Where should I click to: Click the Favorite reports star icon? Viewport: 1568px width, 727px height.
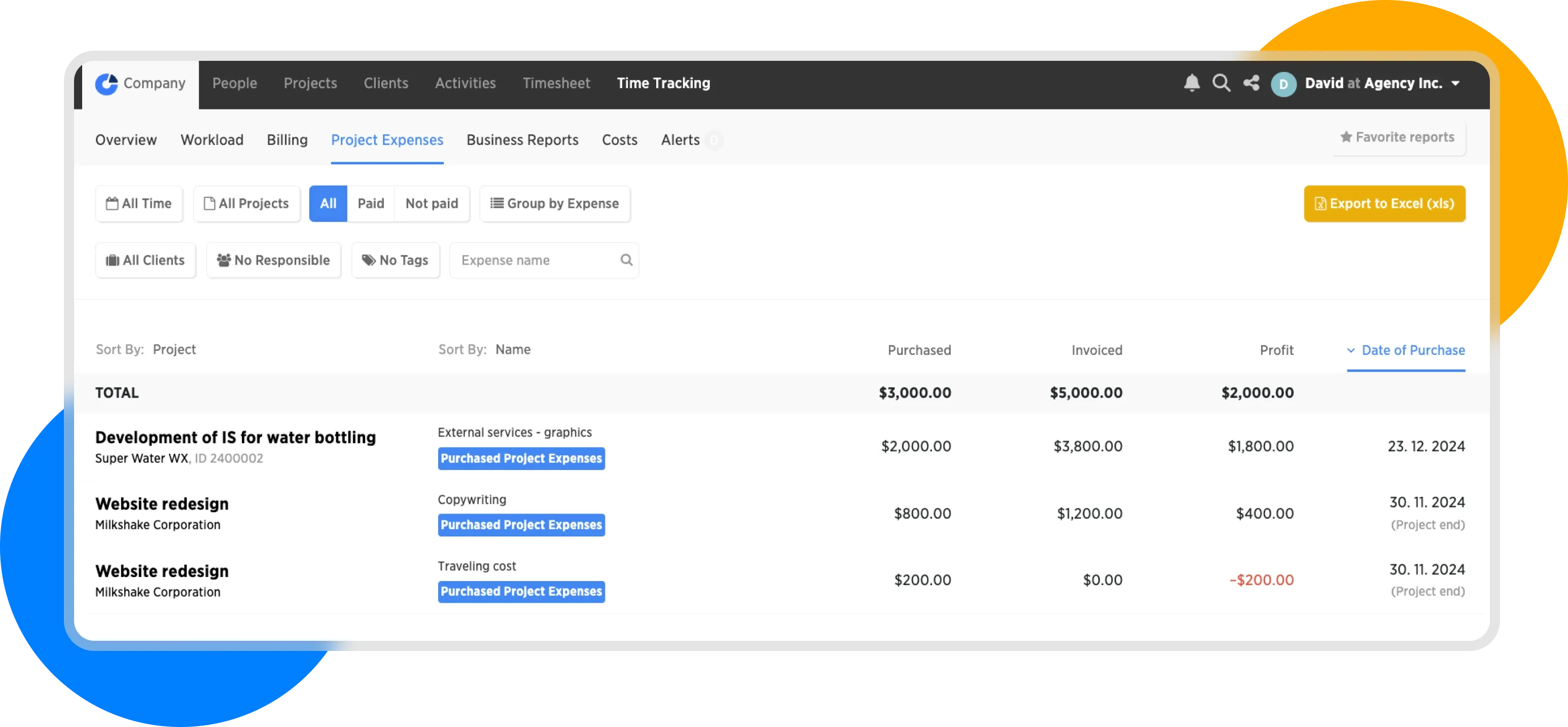(x=1346, y=137)
